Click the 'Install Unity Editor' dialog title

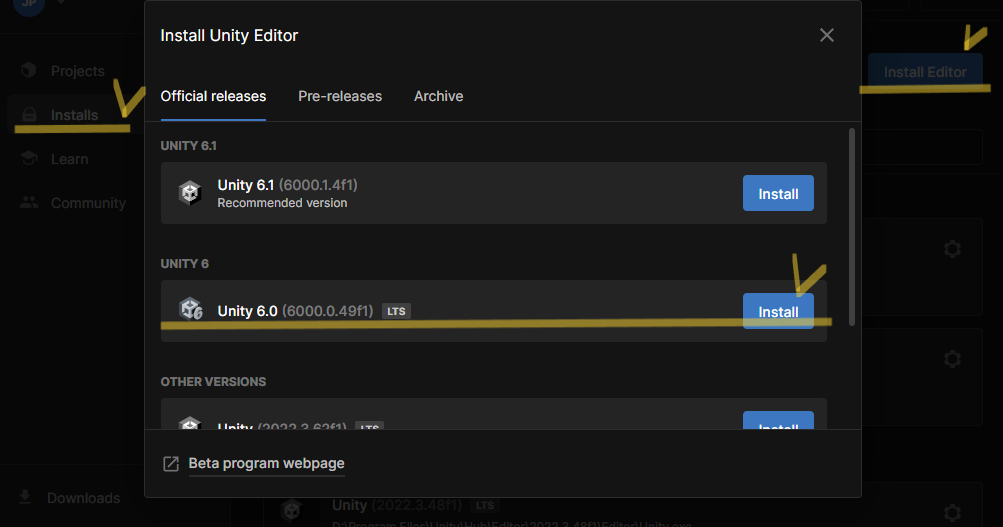pos(229,35)
